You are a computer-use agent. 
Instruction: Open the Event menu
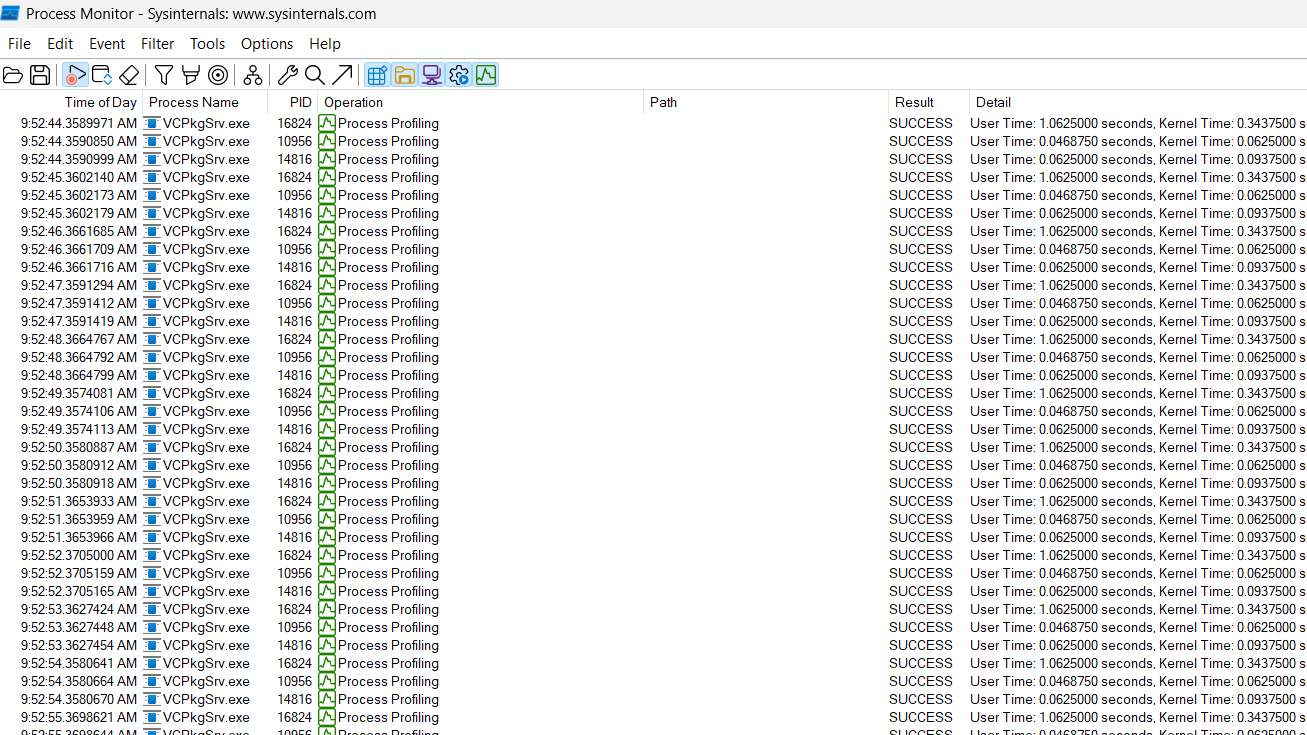[x=107, y=44]
